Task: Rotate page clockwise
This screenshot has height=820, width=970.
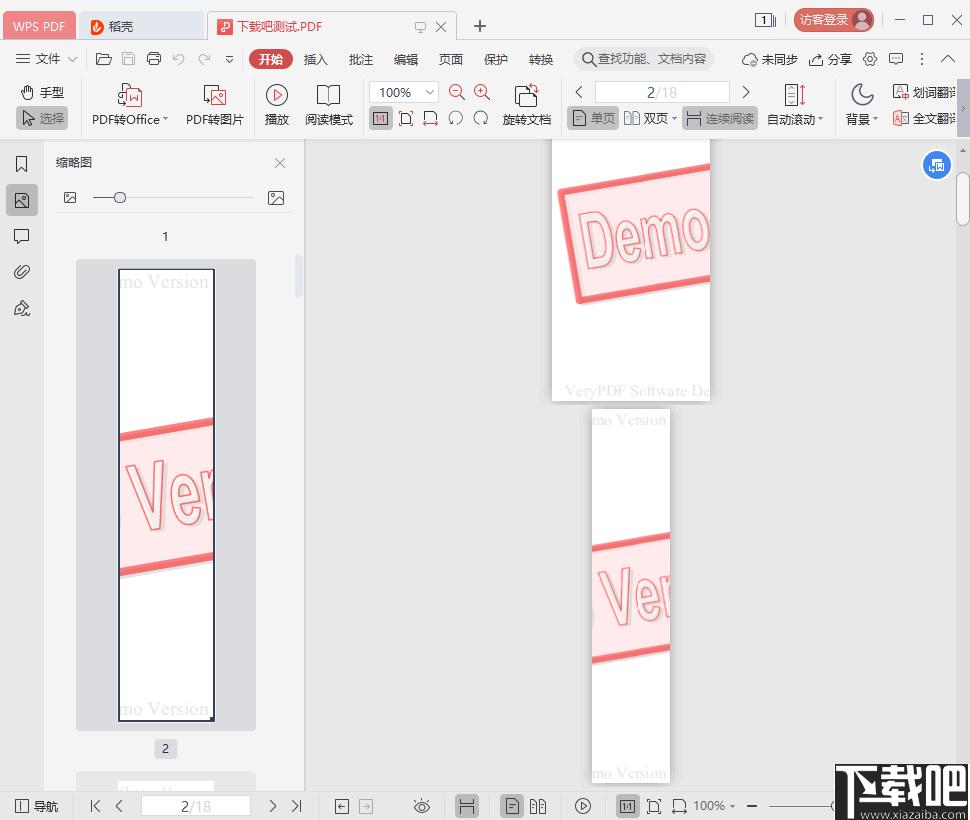Action: pyautogui.click(x=481, y=118)
